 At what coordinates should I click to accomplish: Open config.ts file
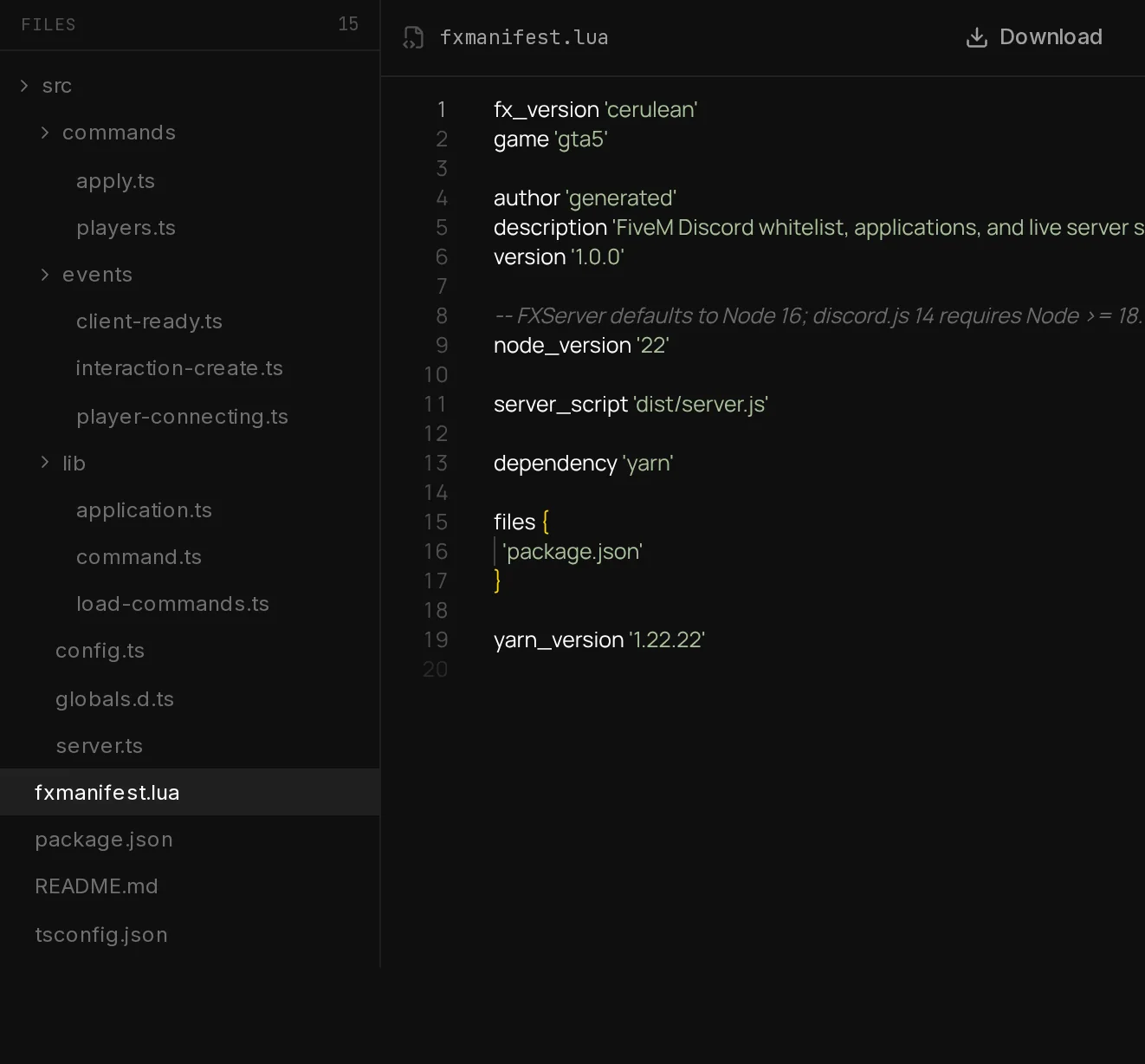coord(100,651)
